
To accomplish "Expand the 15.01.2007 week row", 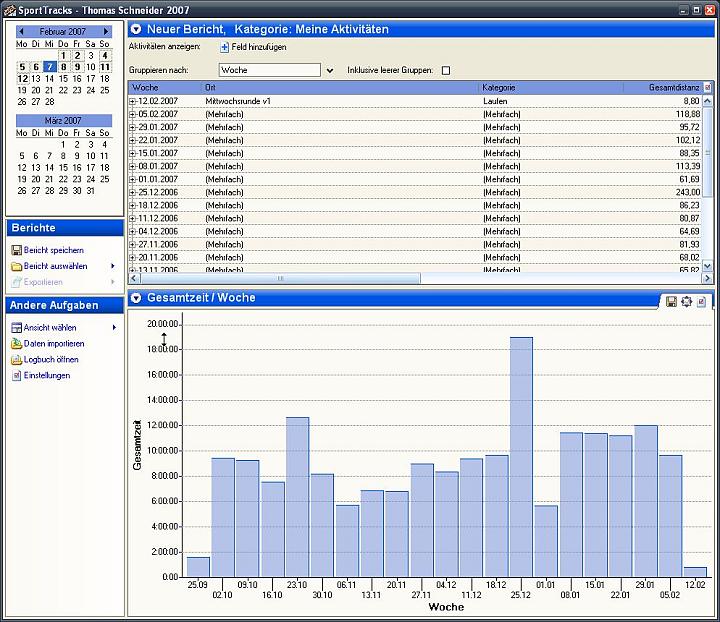I will 133,153.
